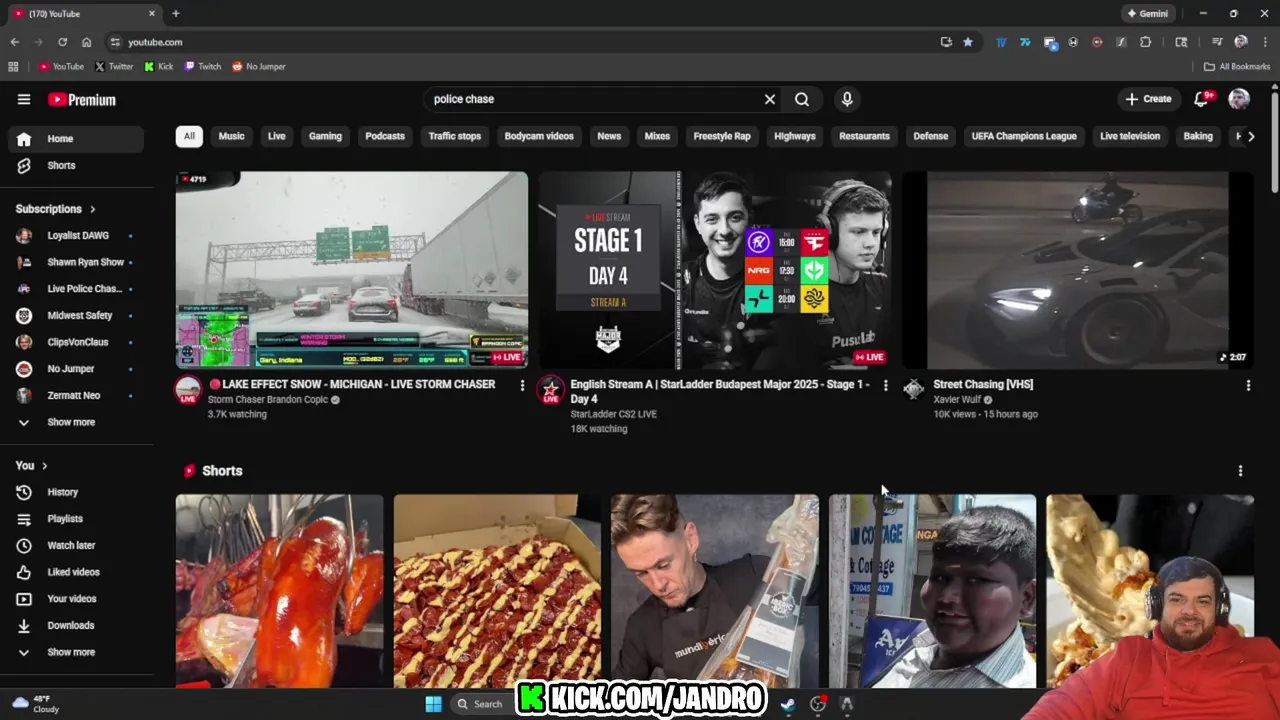
Task: Open Windows Start menu
Action: tap(433, 704)
